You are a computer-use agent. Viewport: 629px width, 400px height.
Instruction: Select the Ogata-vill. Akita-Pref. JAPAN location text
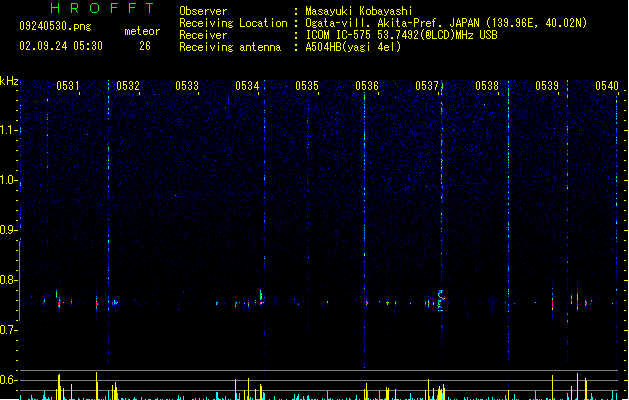(x=446, y=23)
